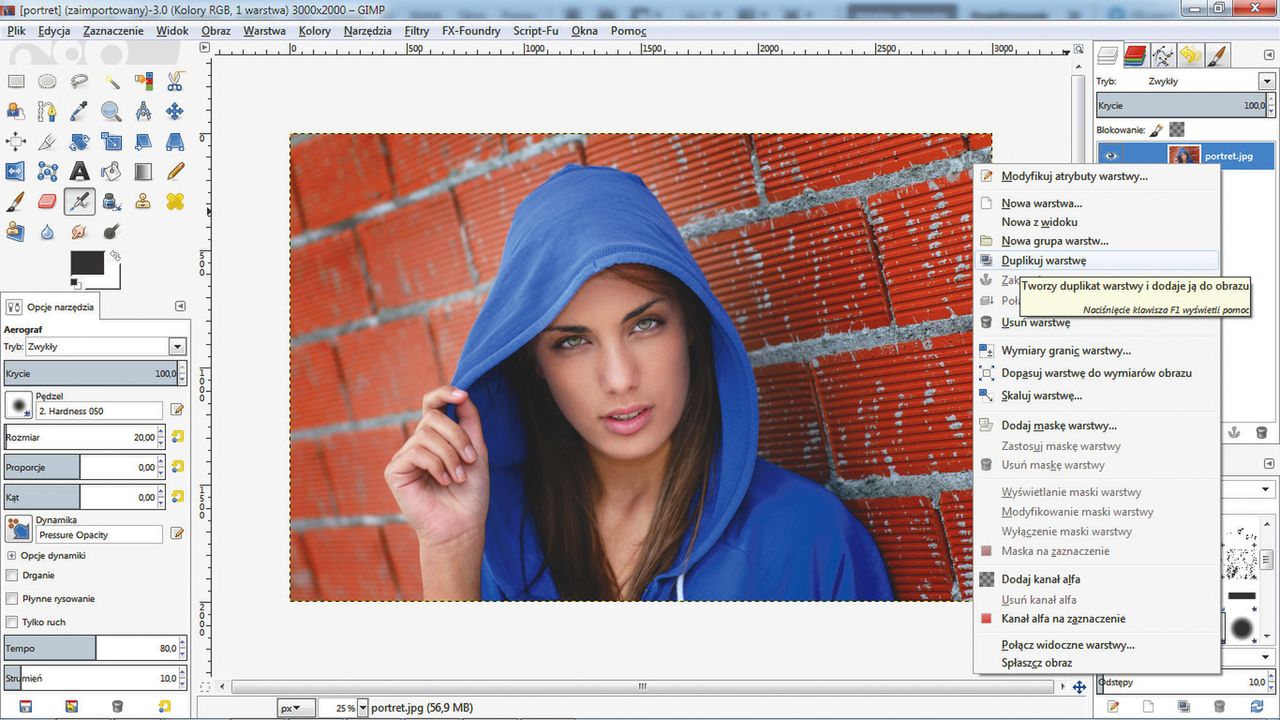Open the Filtry menu
The width and height of the screenshot is (1280, 720).
point(417,31)
